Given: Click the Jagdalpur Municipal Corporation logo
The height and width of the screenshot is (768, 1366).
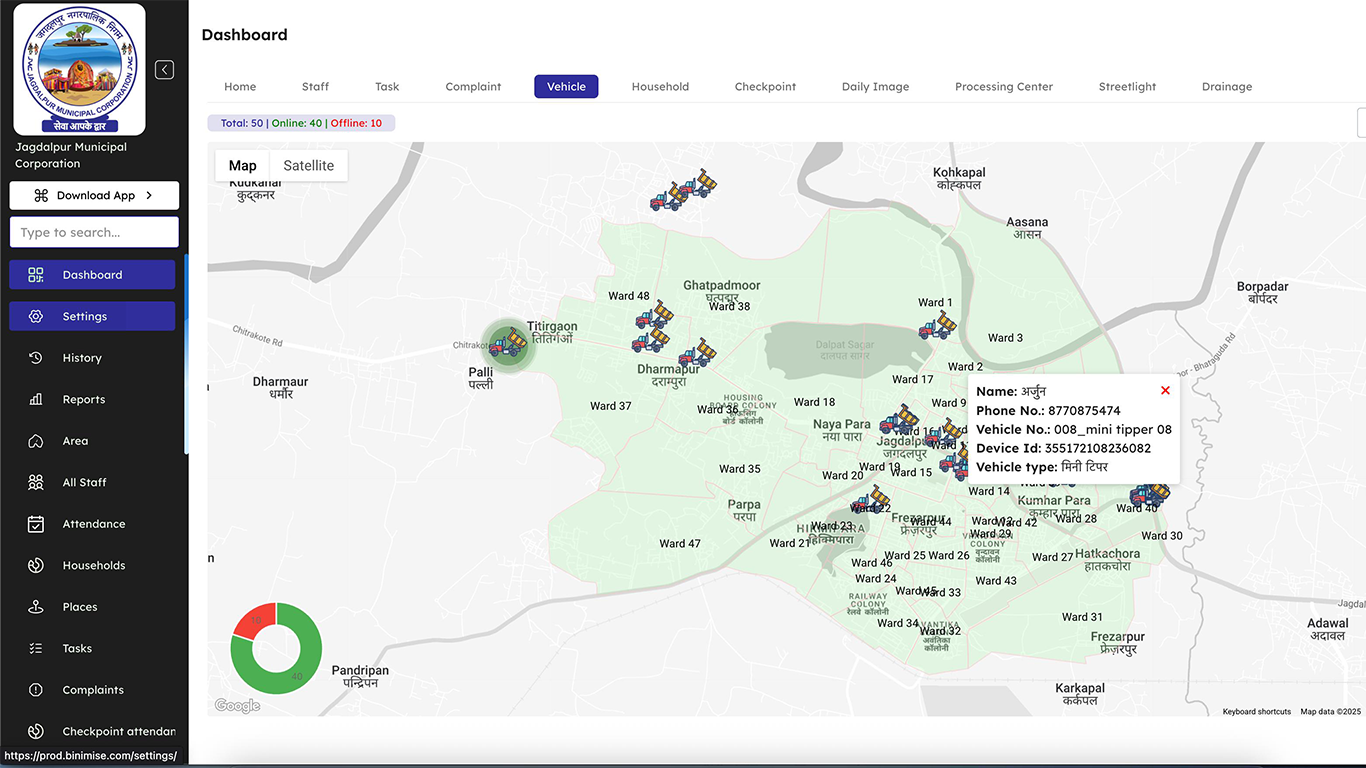Looking at the screenshot, I should [x=79, y=69].
